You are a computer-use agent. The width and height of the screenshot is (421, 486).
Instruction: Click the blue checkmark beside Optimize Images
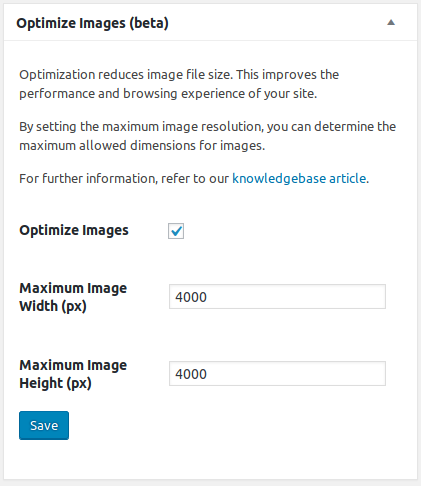176,231
